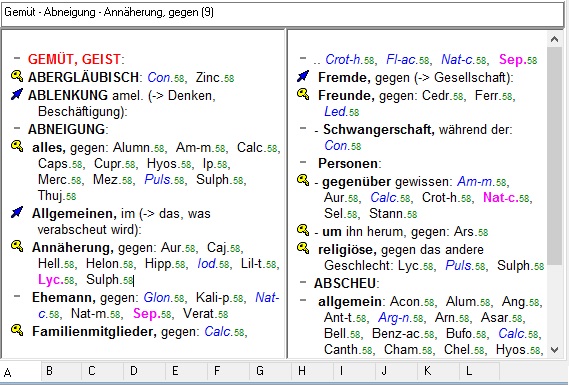Viewport: 569px width, 385px height.
Task: Click the dash marker beside Personen
Action: point(303,162)
